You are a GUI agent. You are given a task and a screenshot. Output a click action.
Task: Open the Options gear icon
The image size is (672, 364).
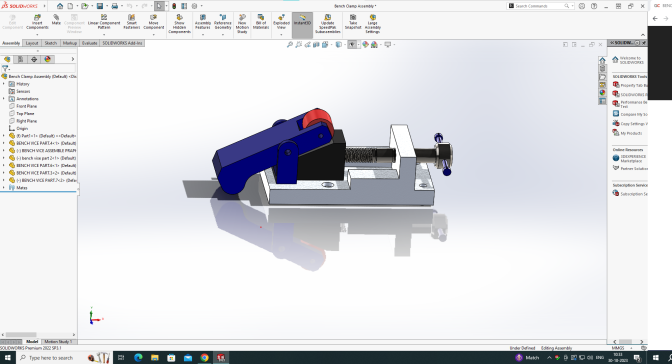coord(194,6)
